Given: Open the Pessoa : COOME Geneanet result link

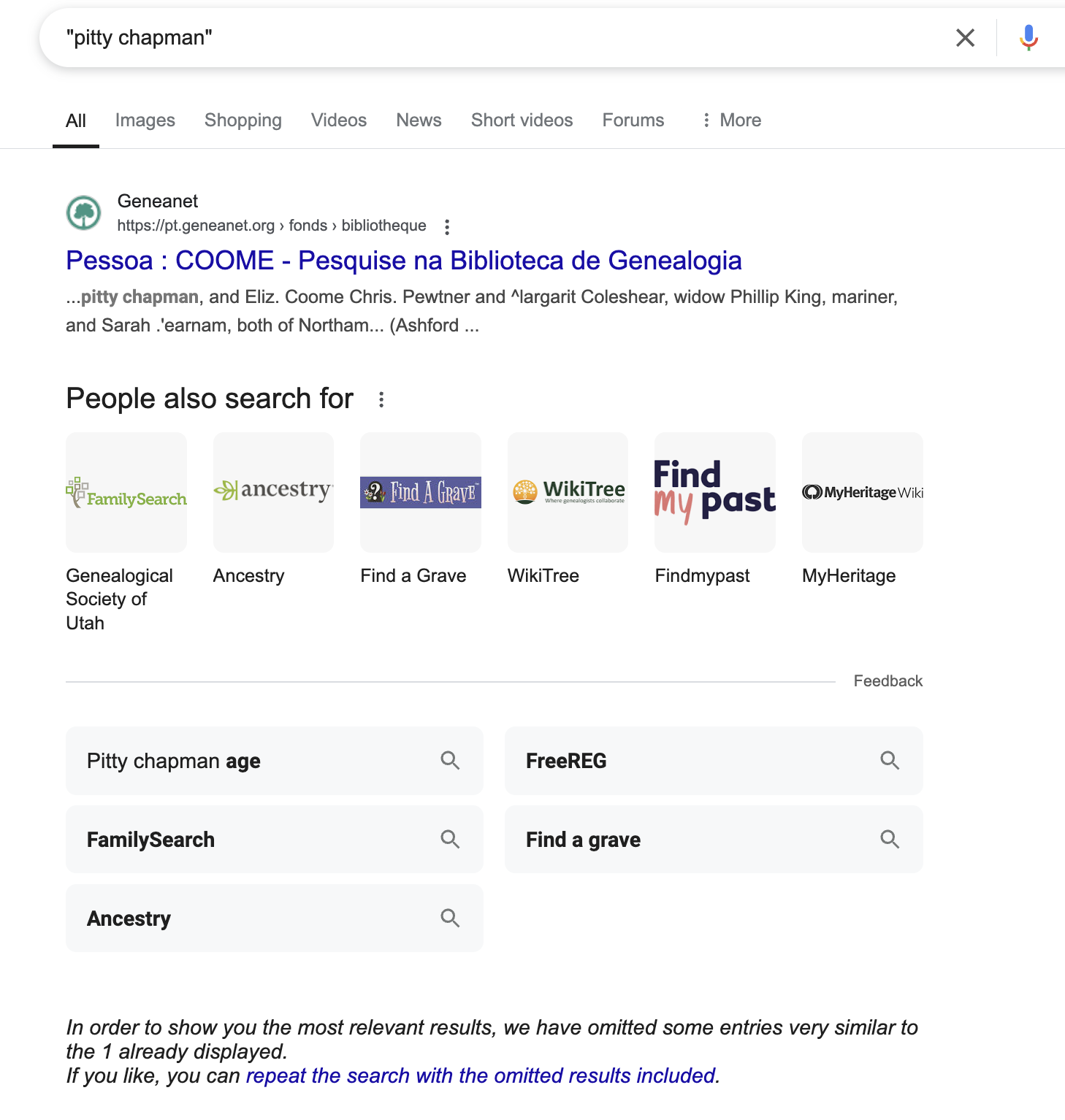Looking at the screenshot, I should (404, 261).
